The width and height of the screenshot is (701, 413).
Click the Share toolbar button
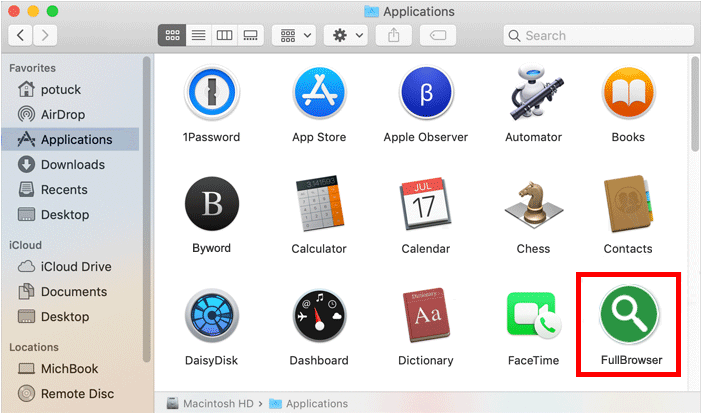tap(393, 35)
